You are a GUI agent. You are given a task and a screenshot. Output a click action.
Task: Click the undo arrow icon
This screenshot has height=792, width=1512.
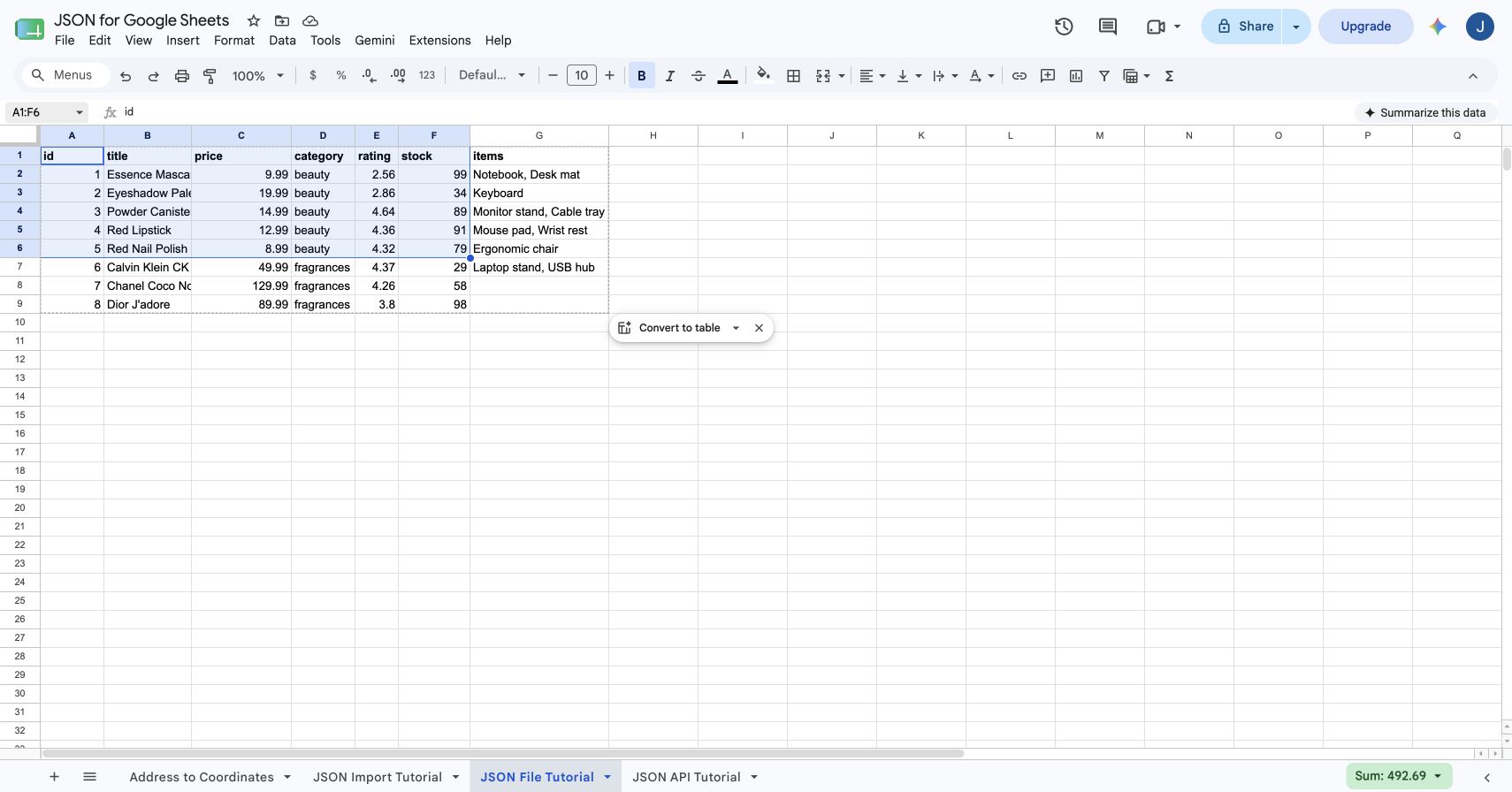pyautogui.click(x=126, y=76)
